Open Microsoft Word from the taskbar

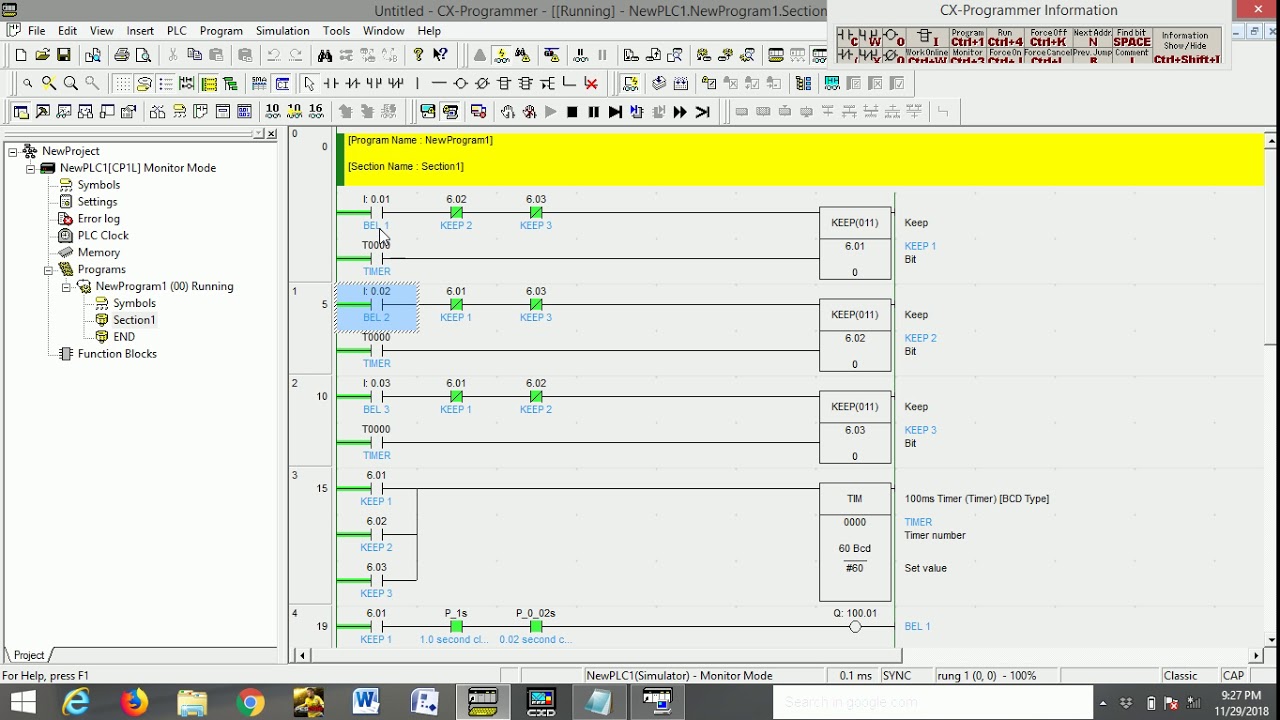click(366, 702)
